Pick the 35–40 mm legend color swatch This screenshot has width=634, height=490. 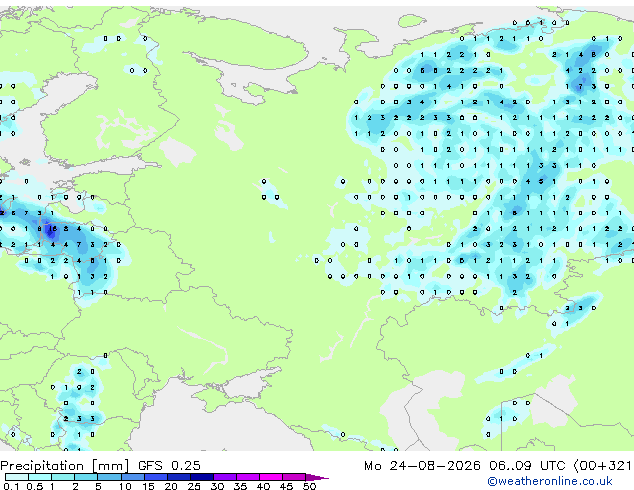[247, 477]
